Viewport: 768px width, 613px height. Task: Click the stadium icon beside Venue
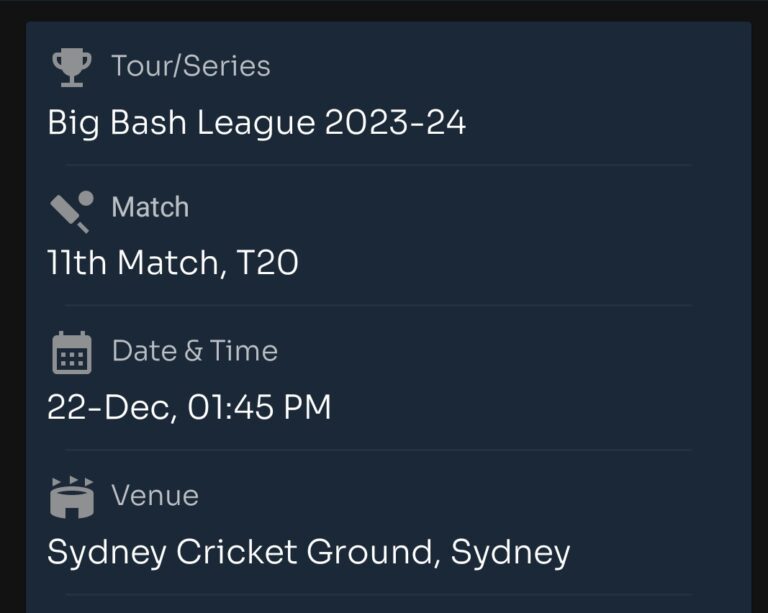pos(72,496)
